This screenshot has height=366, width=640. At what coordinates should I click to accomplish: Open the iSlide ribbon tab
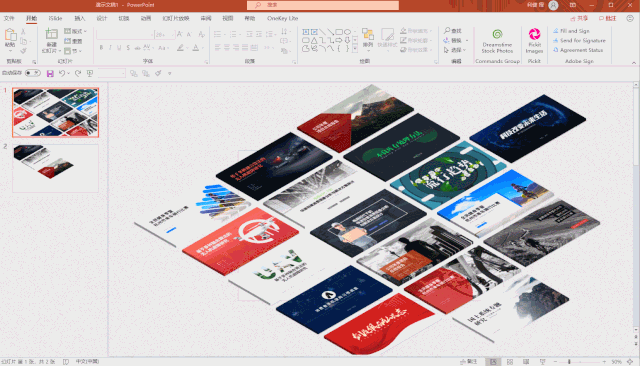pyautogui.click(x=56, y=18)
